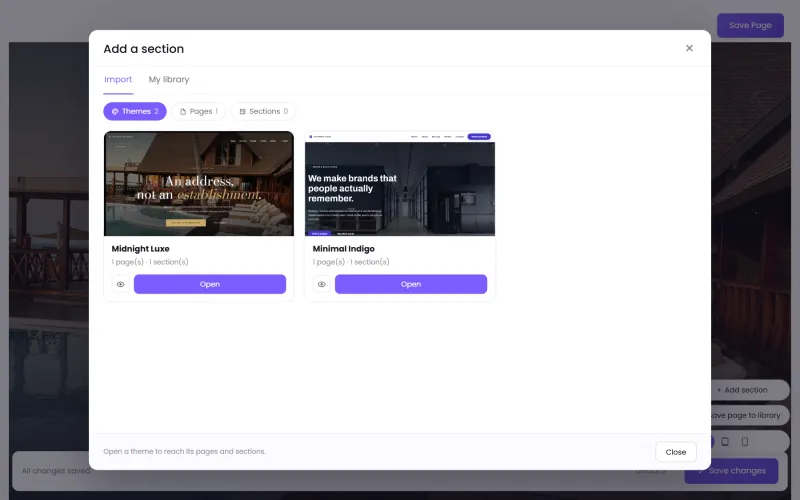The height and width of the screenshot is (500, 800).
Task: Click the page icon in Pages chip
Action: [x=183, y=111]
